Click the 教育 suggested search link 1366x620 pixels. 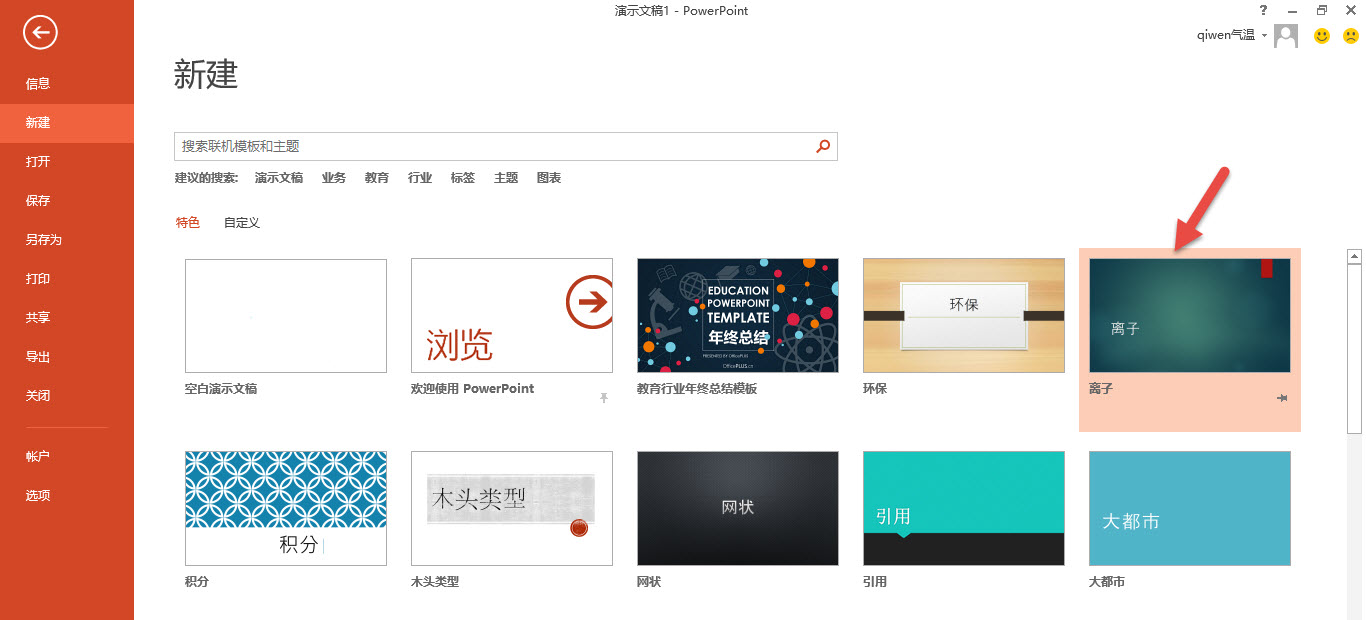376,177
